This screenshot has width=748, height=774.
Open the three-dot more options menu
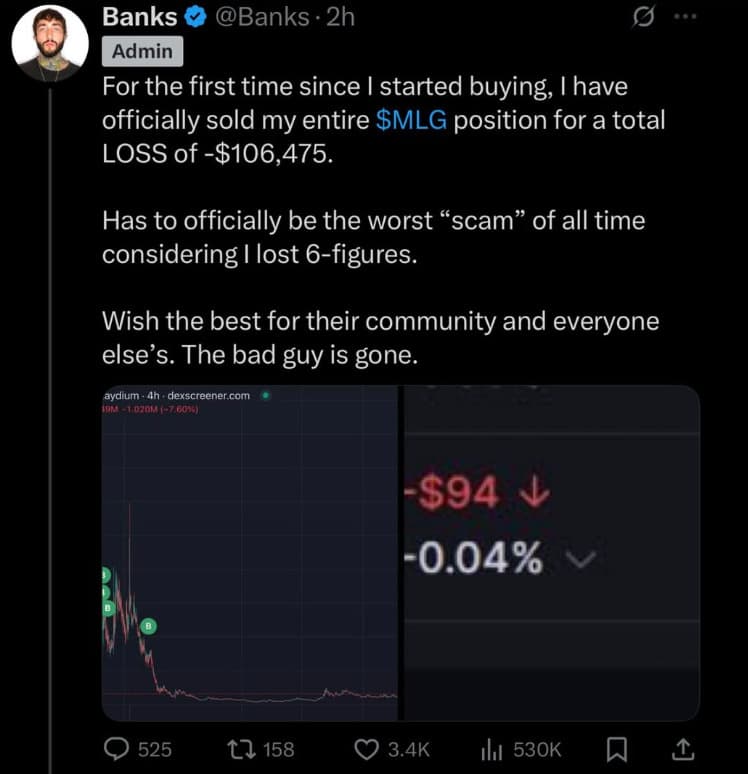point(682,18)
